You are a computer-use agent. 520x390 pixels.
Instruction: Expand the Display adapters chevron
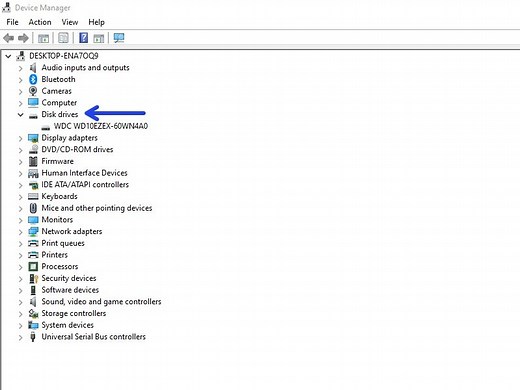pos(20,138)
